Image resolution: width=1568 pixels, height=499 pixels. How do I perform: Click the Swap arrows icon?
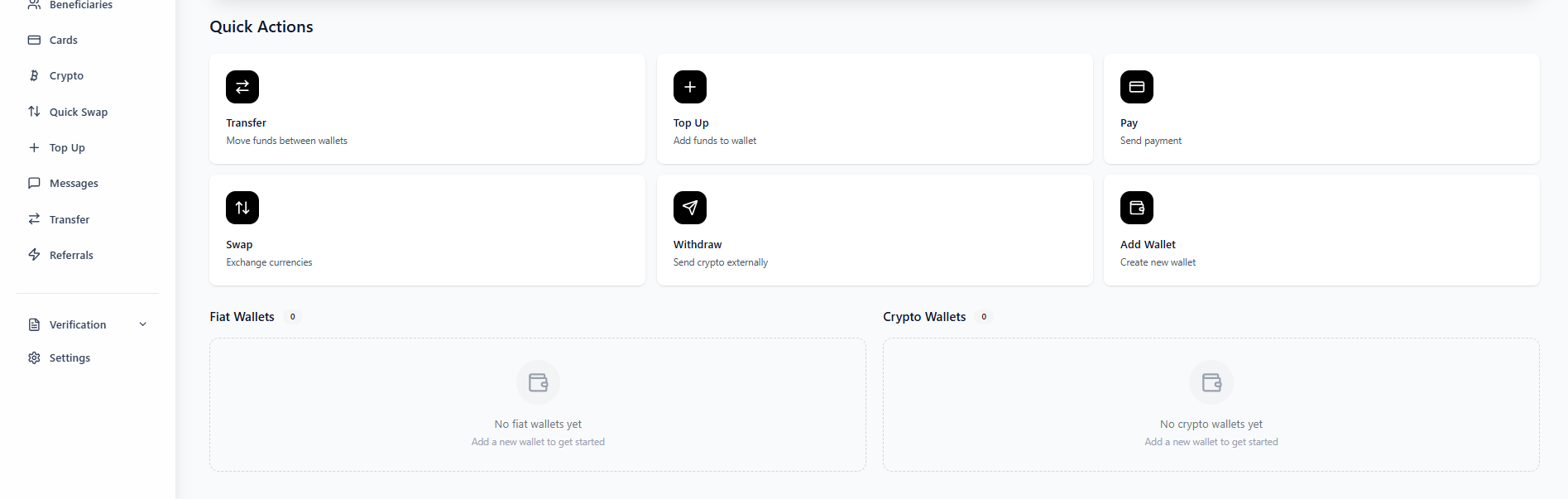pyautogui.click(x=242, y=208)
